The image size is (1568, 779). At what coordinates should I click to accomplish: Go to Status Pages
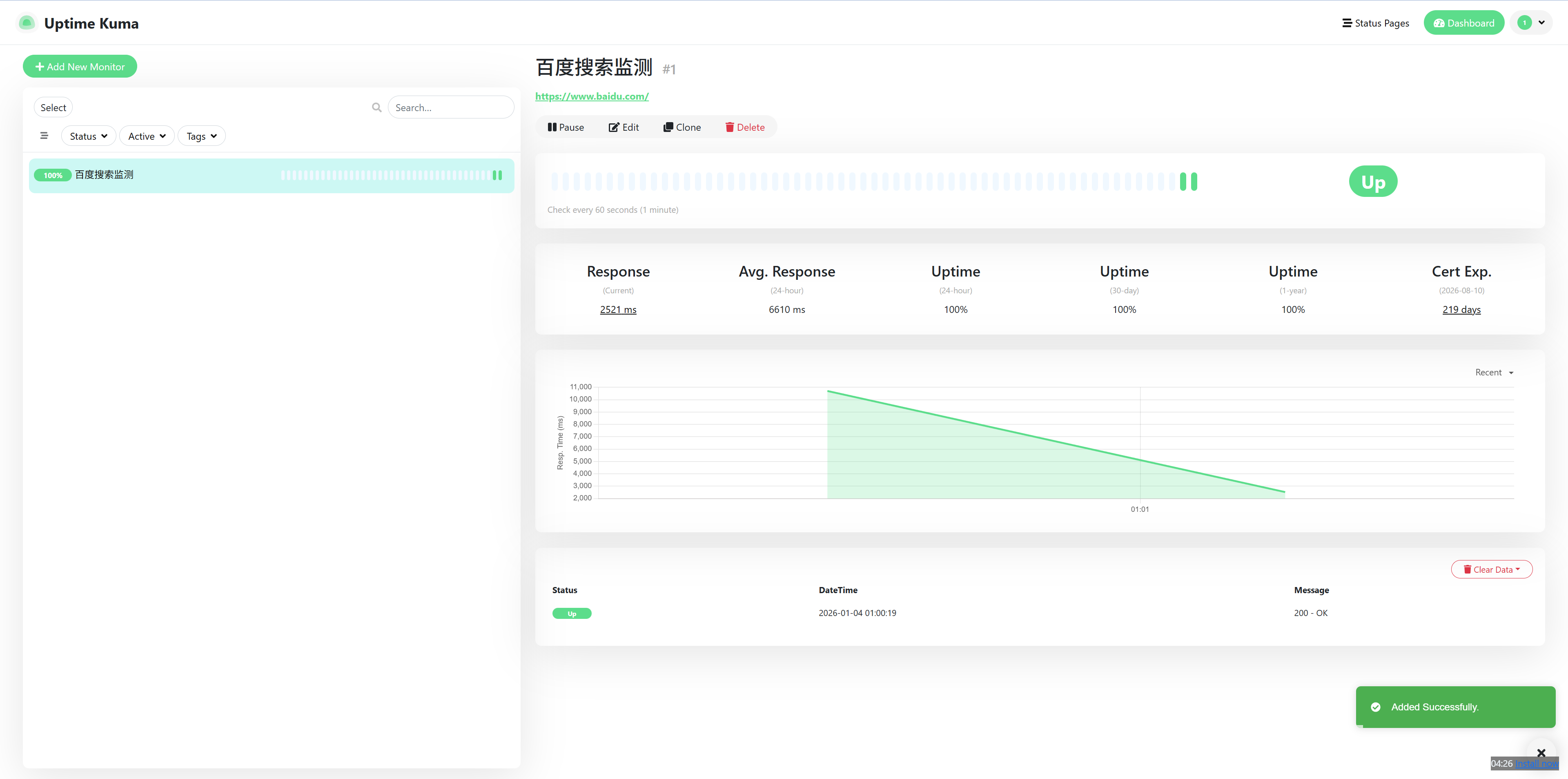click(1376, 23)
